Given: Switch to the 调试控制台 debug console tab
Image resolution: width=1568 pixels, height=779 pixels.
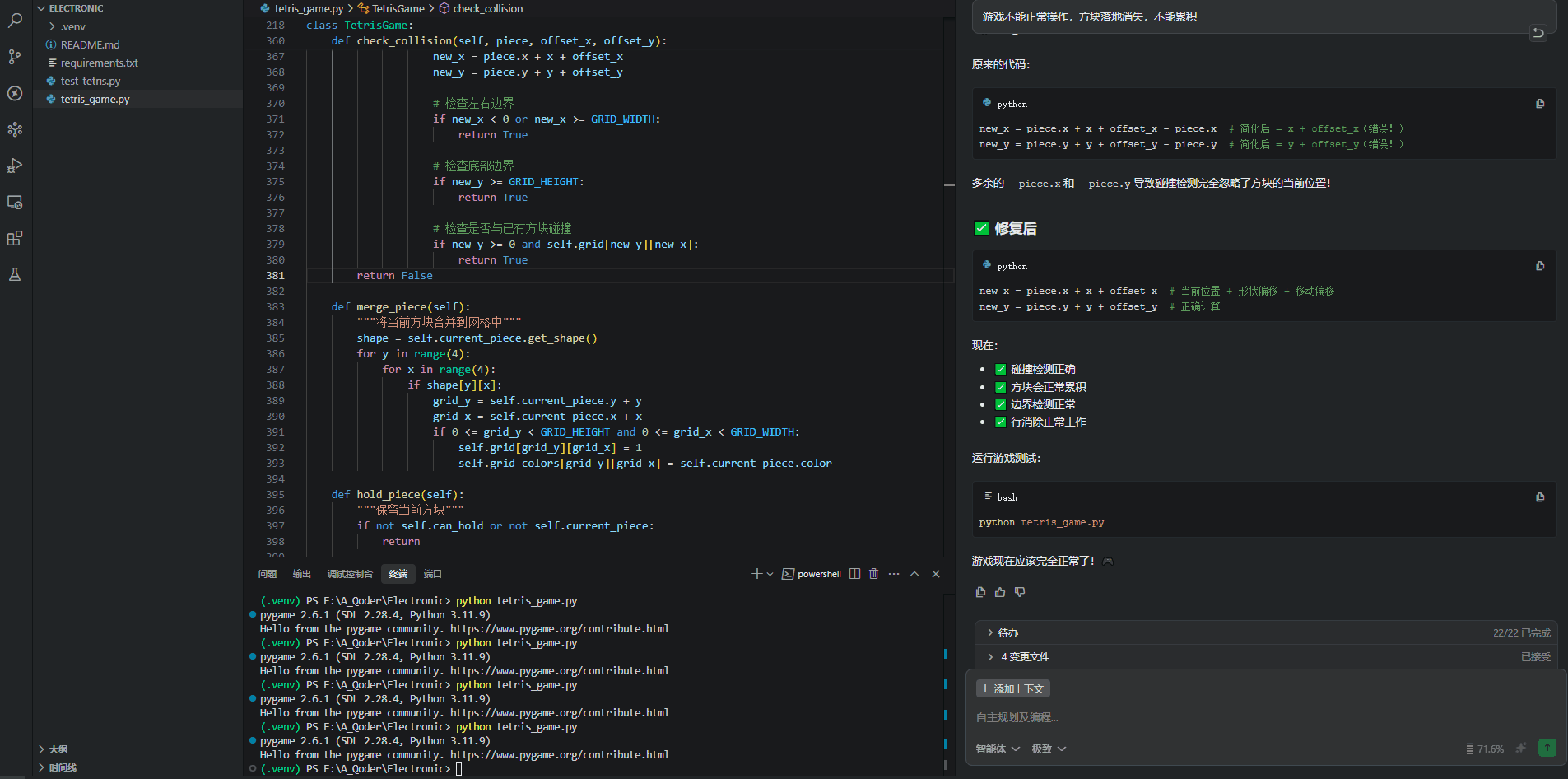Looking at the screenshot, I should 350,574.
